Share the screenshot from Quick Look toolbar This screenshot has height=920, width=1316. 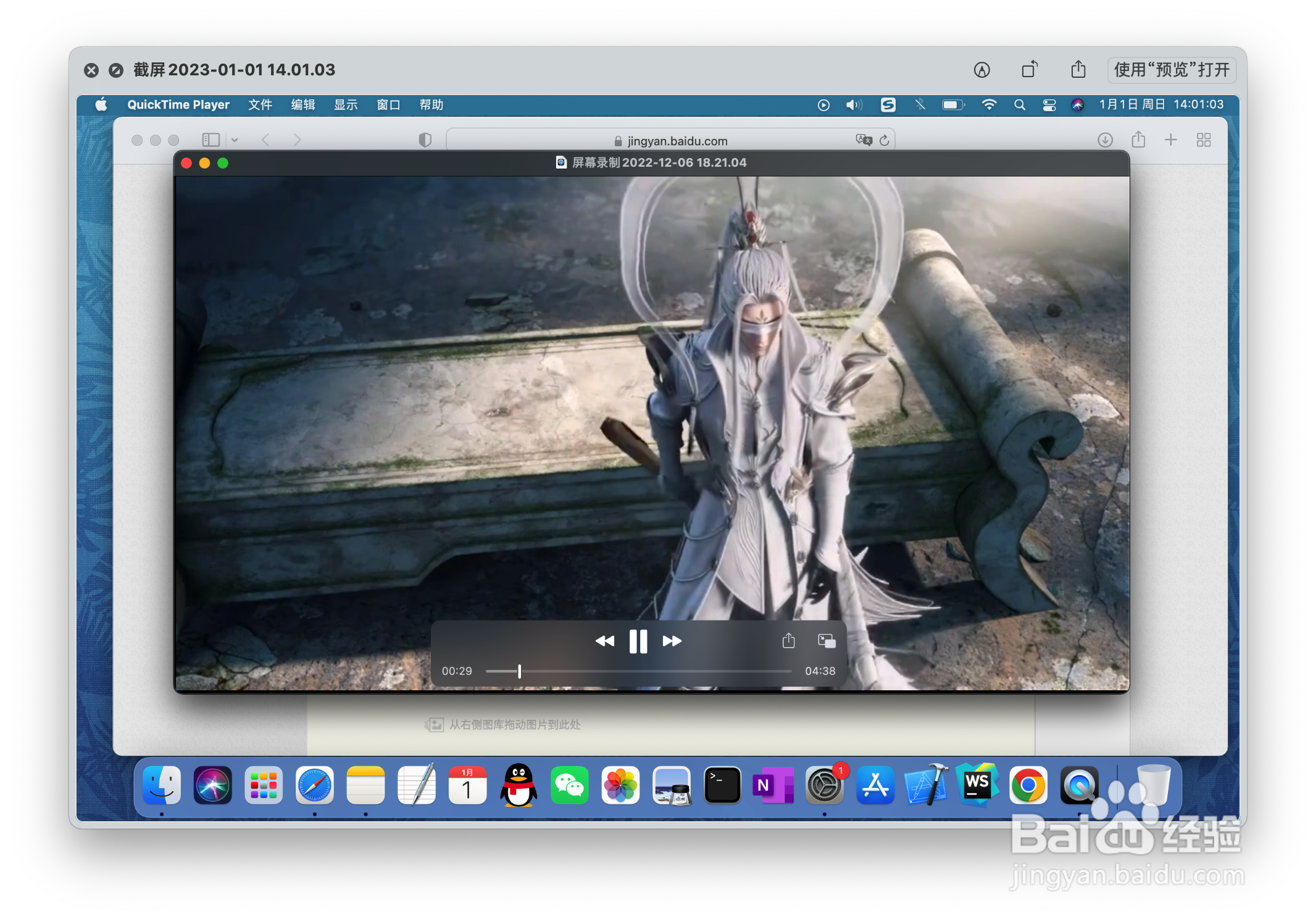pos(1078,69)
